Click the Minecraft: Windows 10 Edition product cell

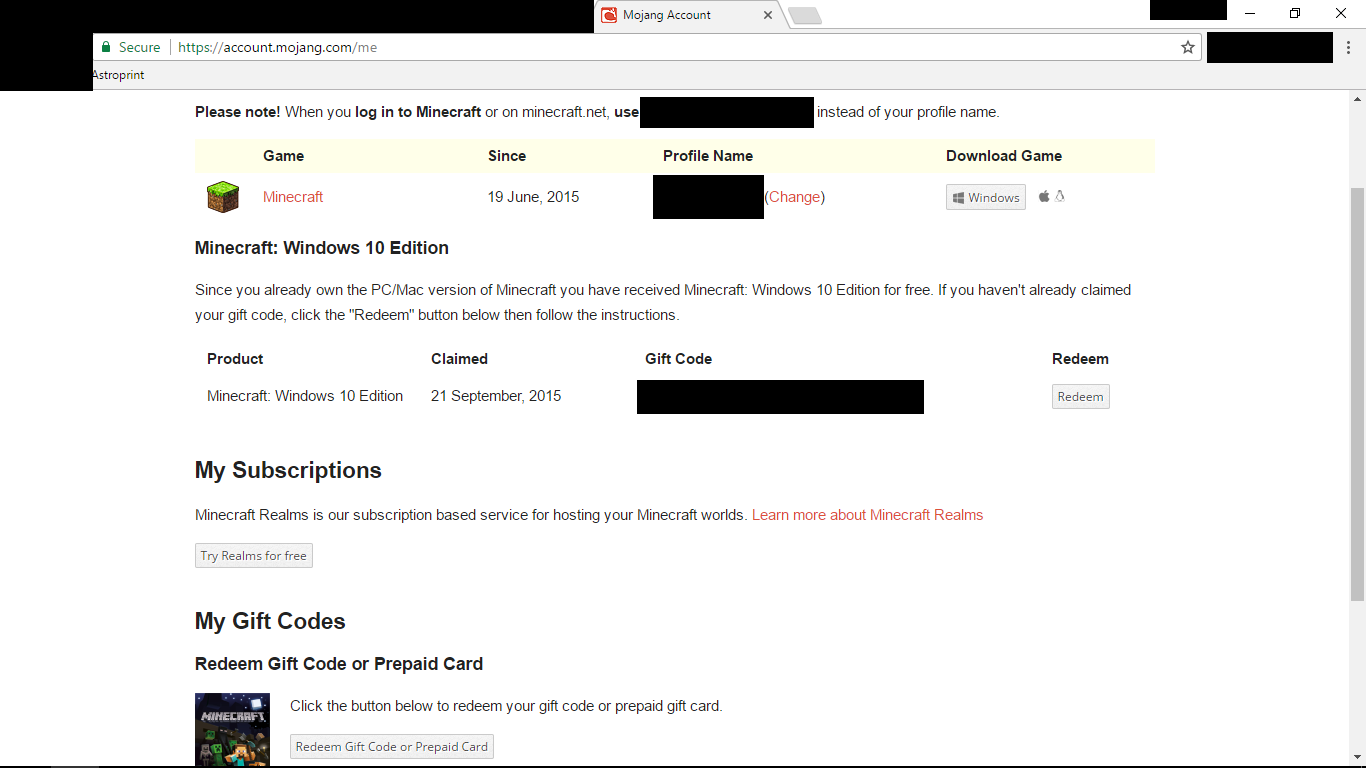click(305, 396)
